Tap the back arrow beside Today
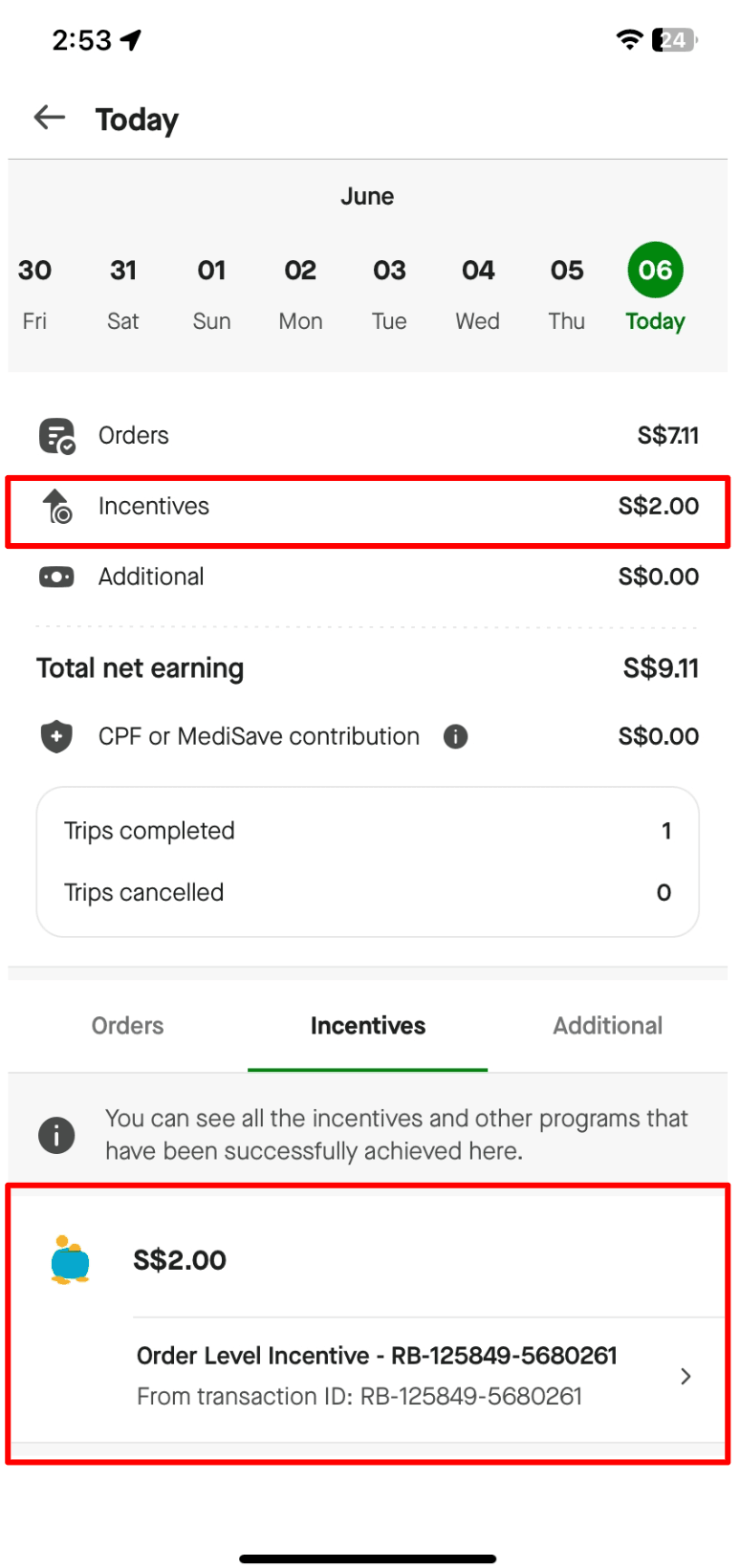This screenshot has height=1568, width=740. 50,118
